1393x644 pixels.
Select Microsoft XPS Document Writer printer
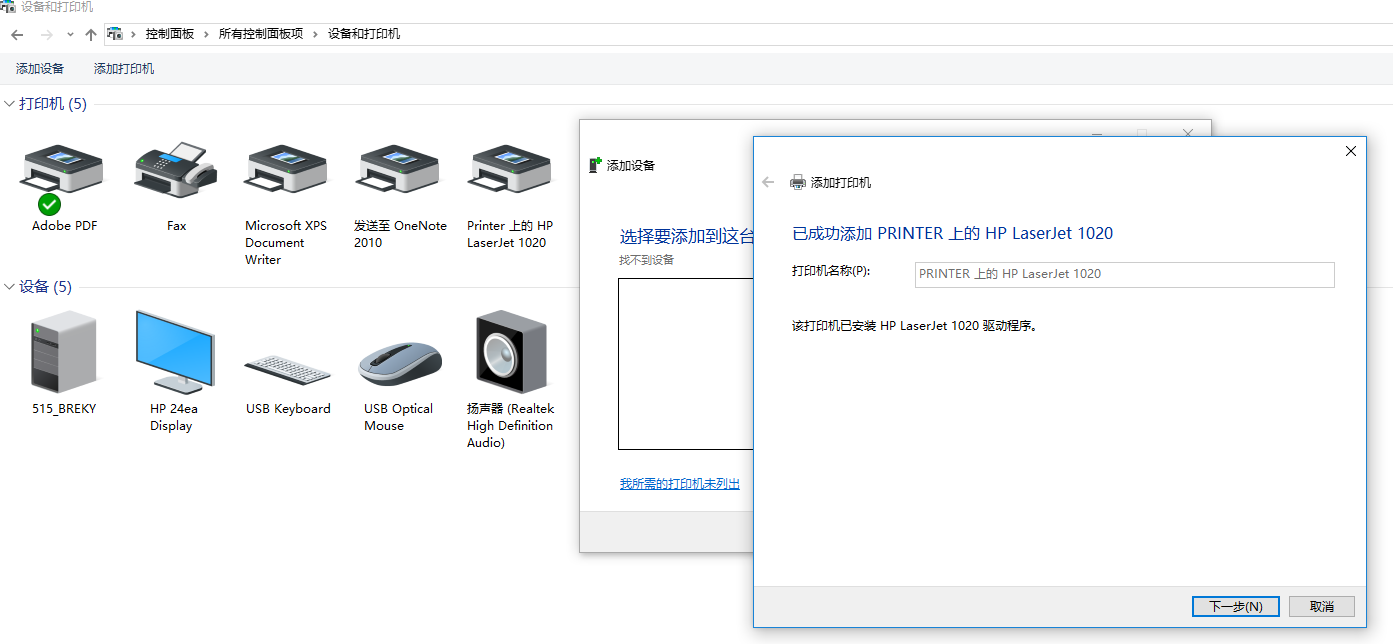pyautogui.click(x=286, y=169)
